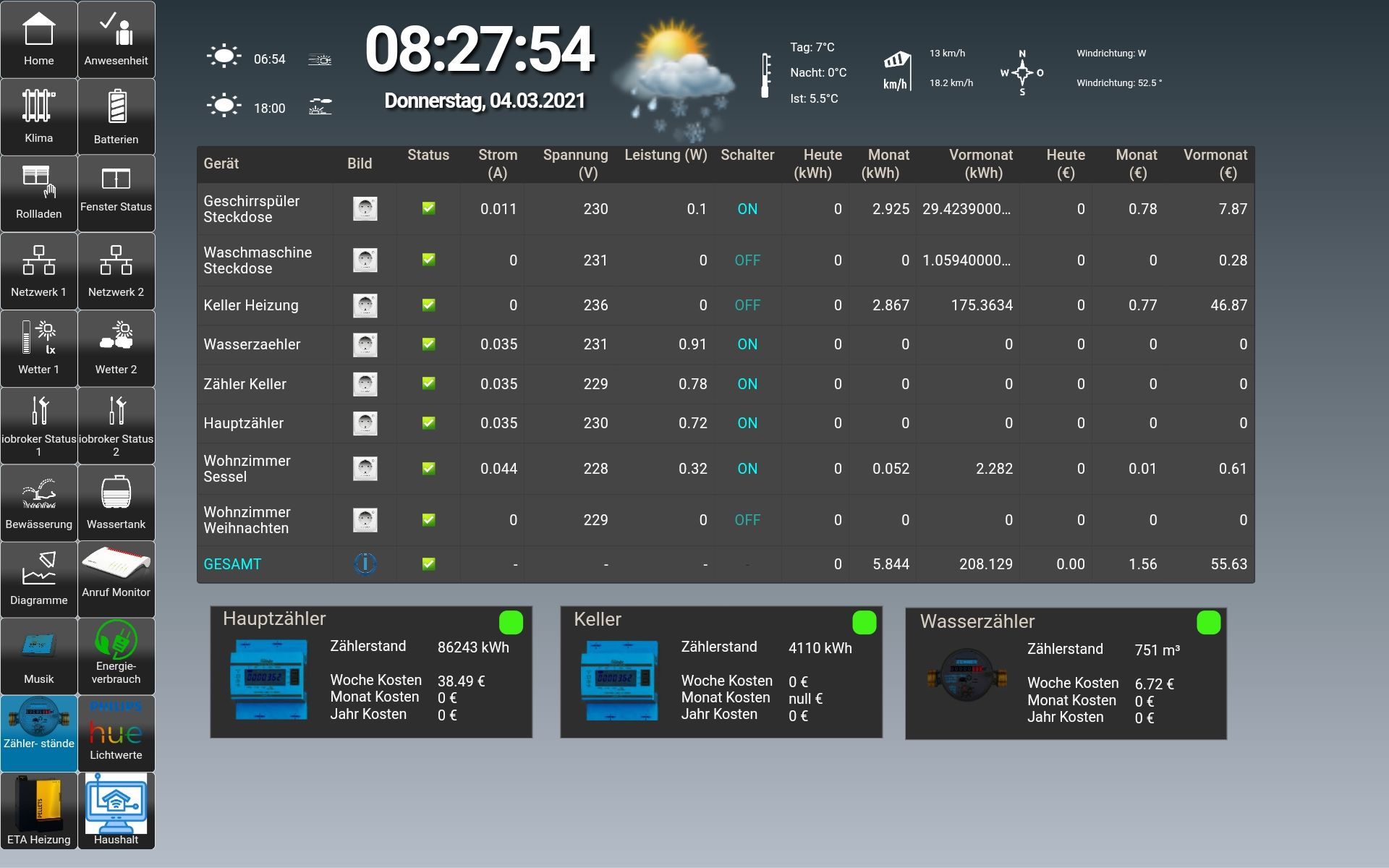The height and width of the screenshot is (868, 1389).
Task: Open the Energieverbrauch tile
Action: (x=116, y=657)
